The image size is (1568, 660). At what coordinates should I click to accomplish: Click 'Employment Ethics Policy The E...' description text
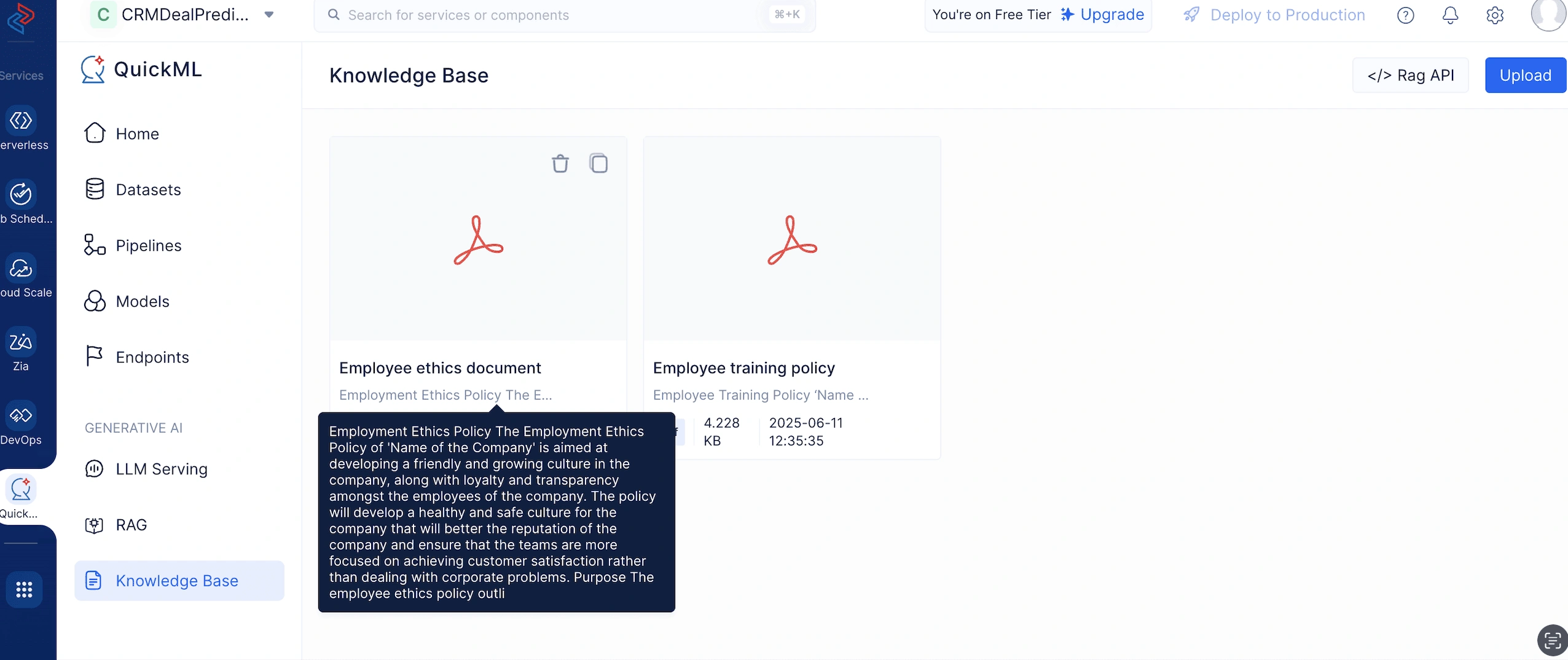click(445, 395)
